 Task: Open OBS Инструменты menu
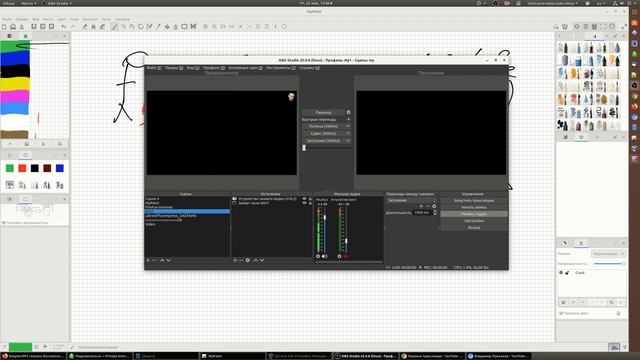coord(281,68)
